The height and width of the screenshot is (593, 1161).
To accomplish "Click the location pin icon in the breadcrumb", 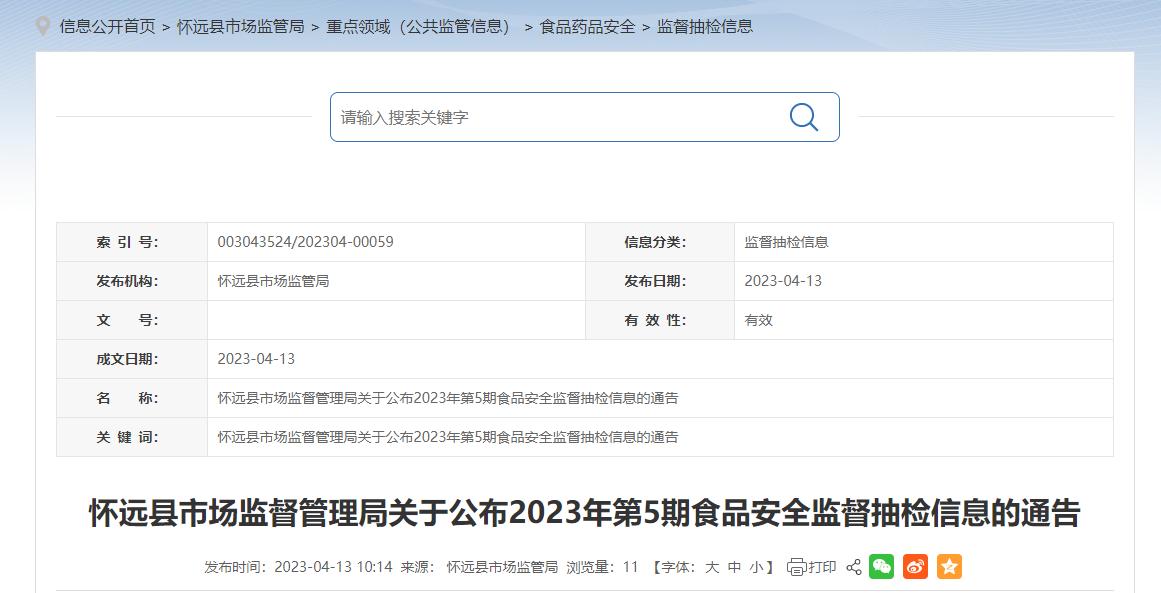I will 41,26.
